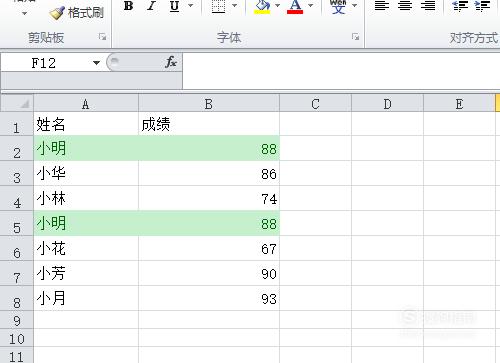Select row 1 header
This screenshot has height=363, width=500.
(17, 124)
